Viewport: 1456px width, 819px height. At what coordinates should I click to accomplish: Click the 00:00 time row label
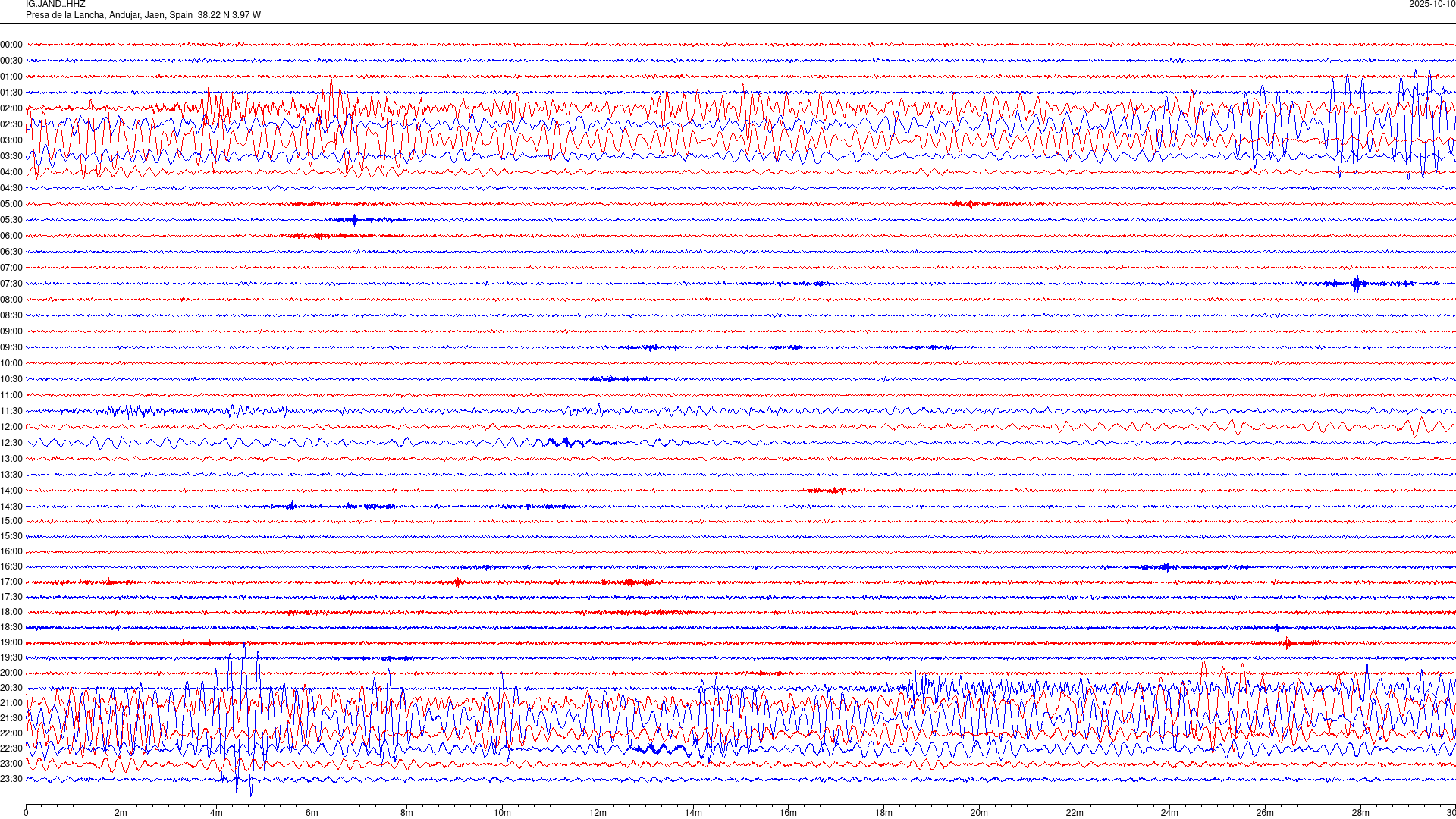point(11,45)
